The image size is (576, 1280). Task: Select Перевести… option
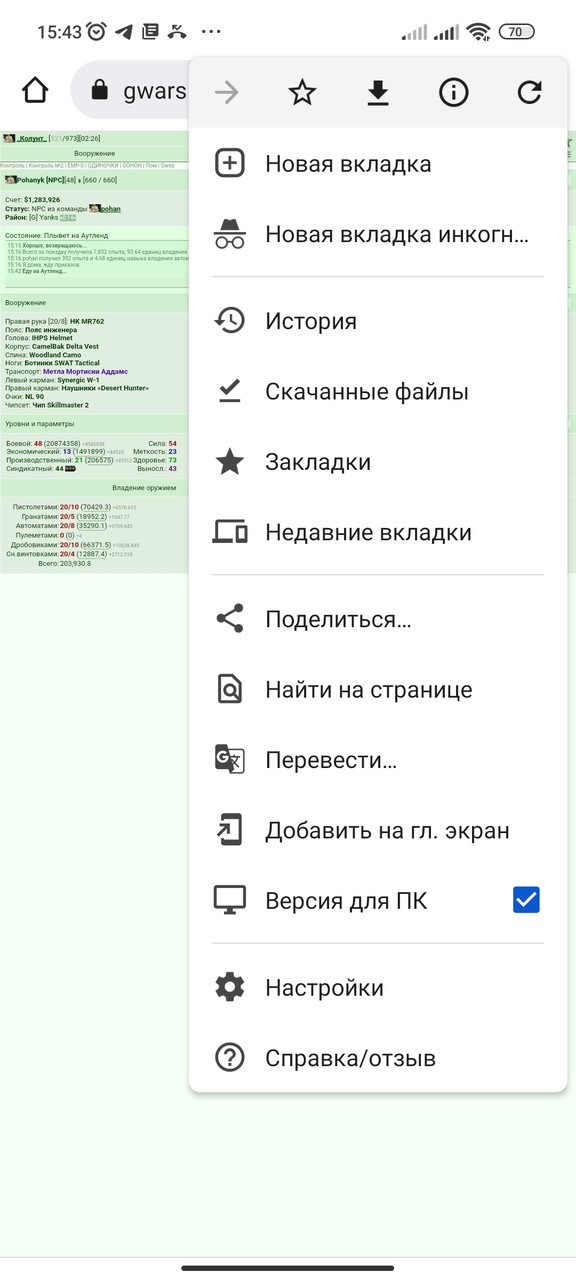(x=378, y=760)
